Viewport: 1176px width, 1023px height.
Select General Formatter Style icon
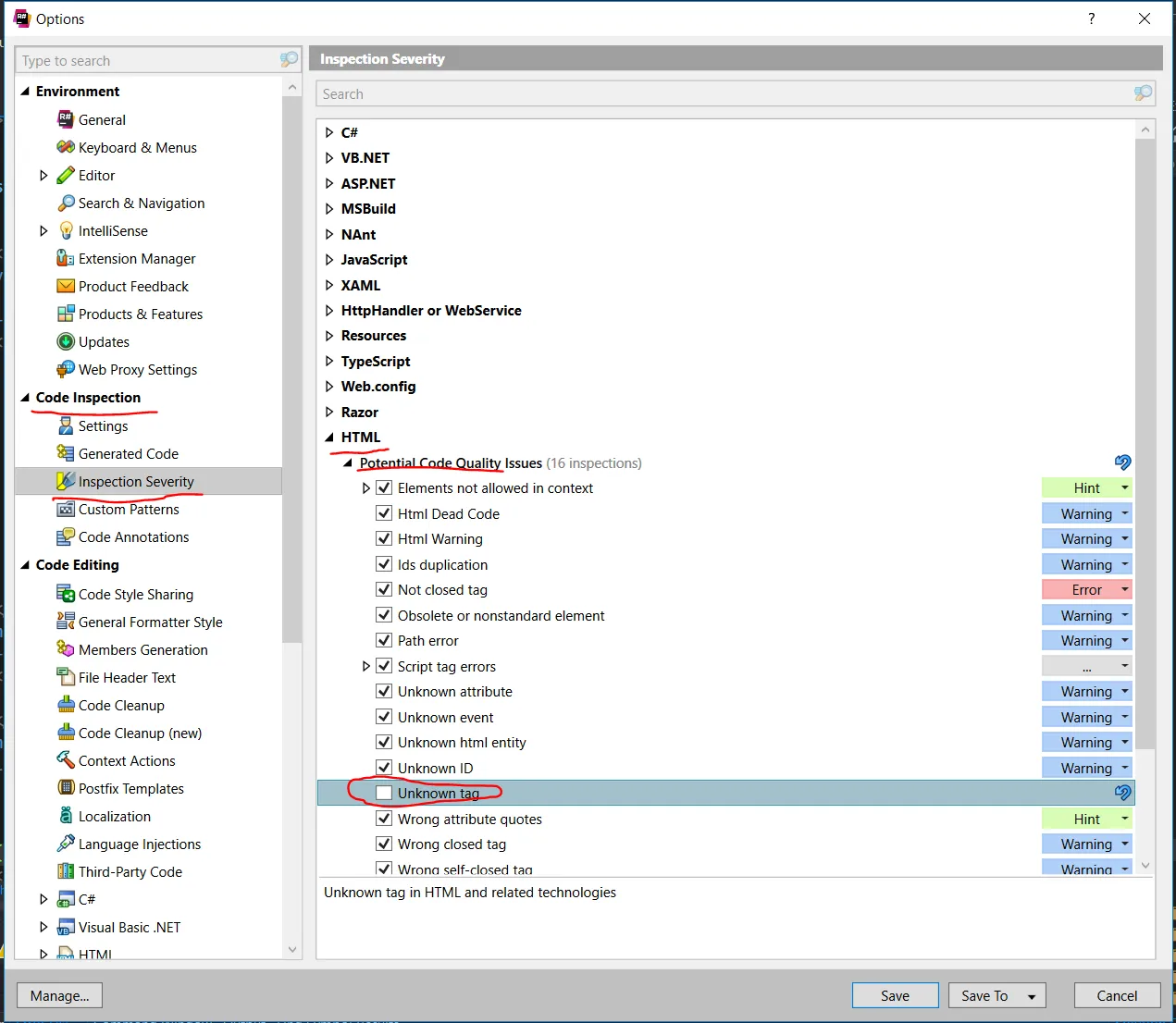point(66,622)
